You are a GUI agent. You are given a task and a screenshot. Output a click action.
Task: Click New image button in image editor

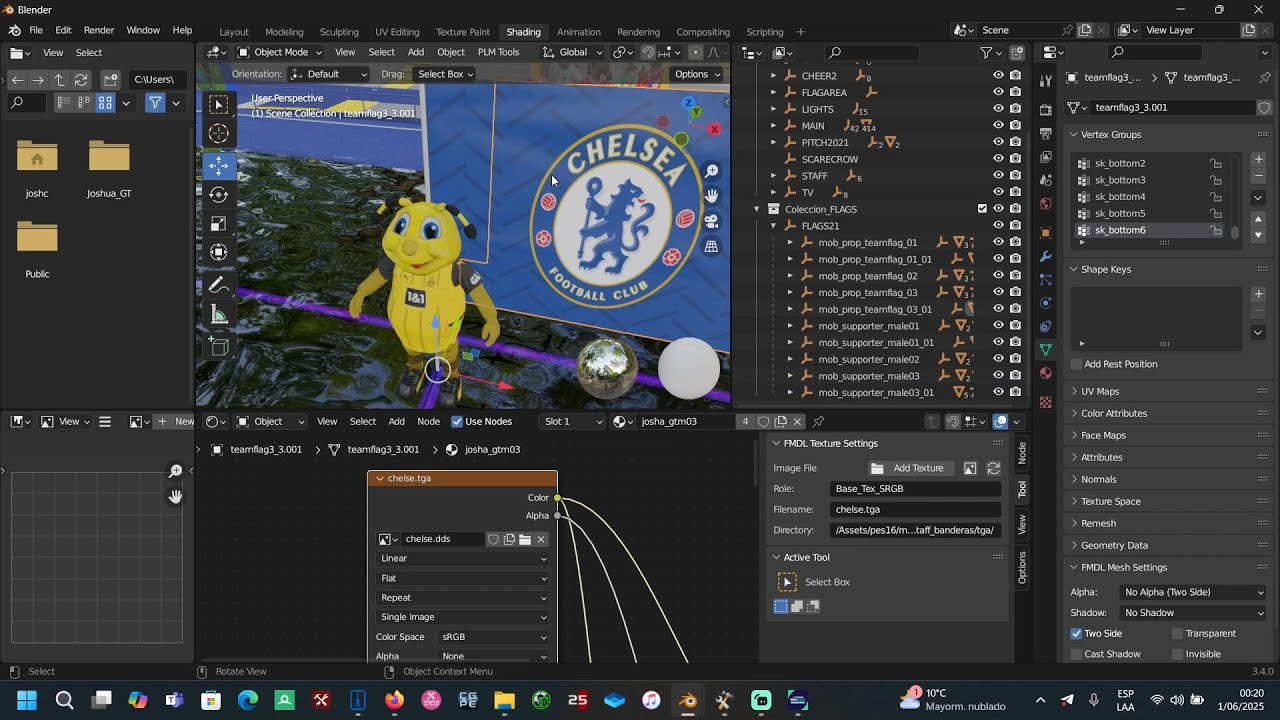(x=176, y=421)
